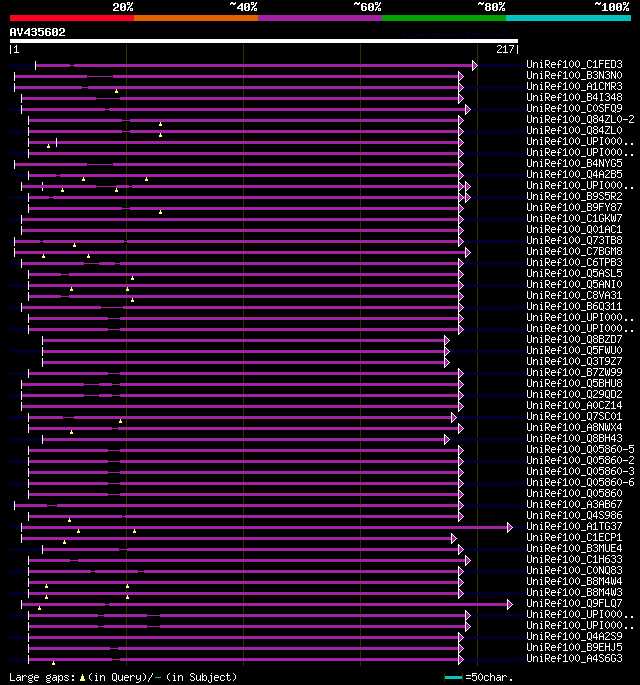The width and height of the screenshot is (640, 685).
Task: Select the UniRef100_B8M4W3 label
Action: pyautogui.click(x=574, y=592)
